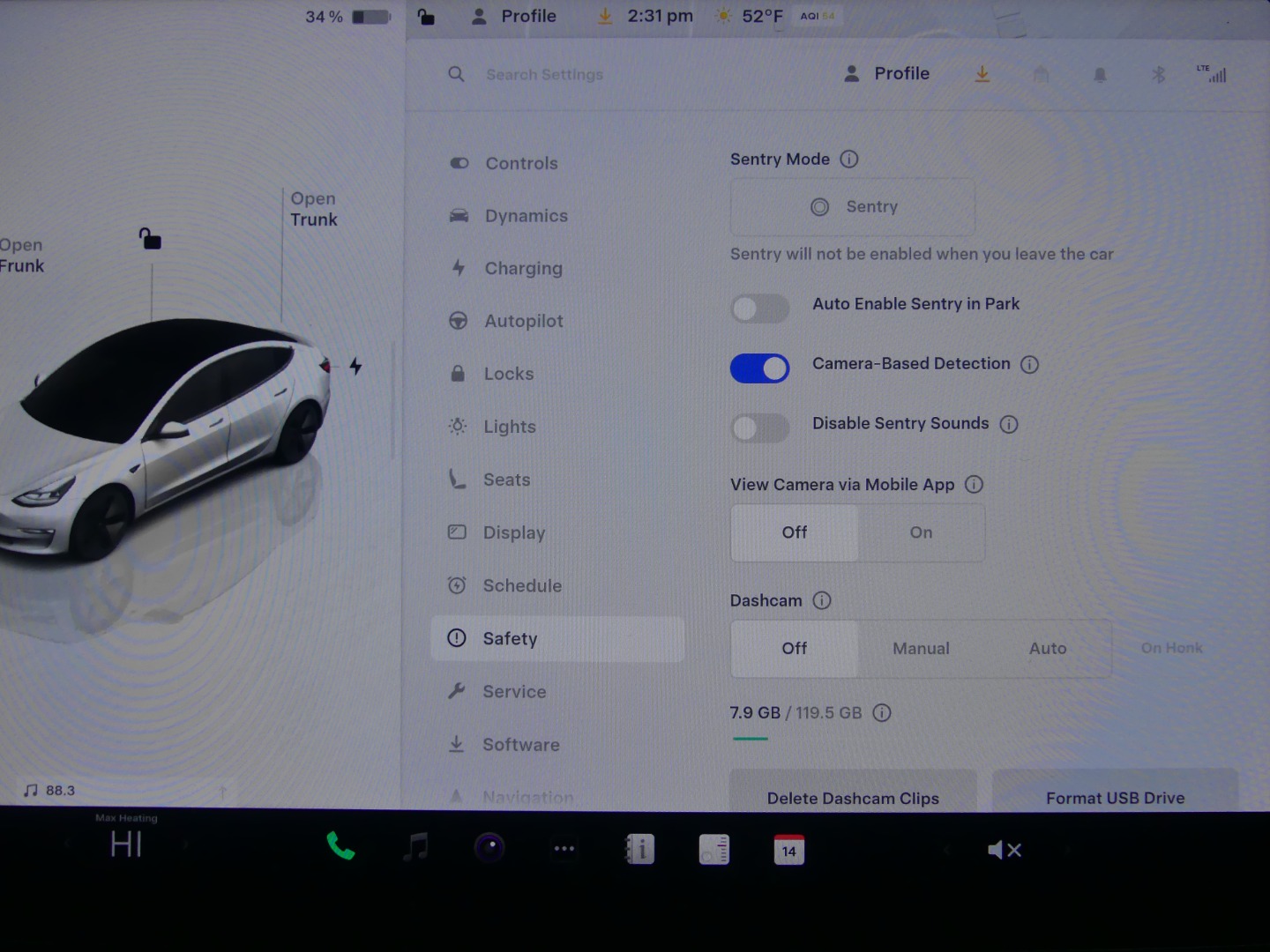This screenshot has width=1270, height=952.
Task: Set Dashcam mode to Auto
Action: point(1047,649)
